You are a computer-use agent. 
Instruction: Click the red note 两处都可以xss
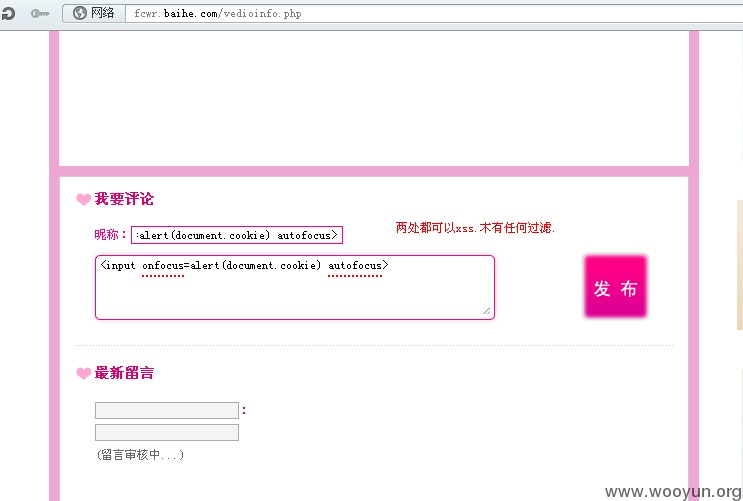pos(475,228)
